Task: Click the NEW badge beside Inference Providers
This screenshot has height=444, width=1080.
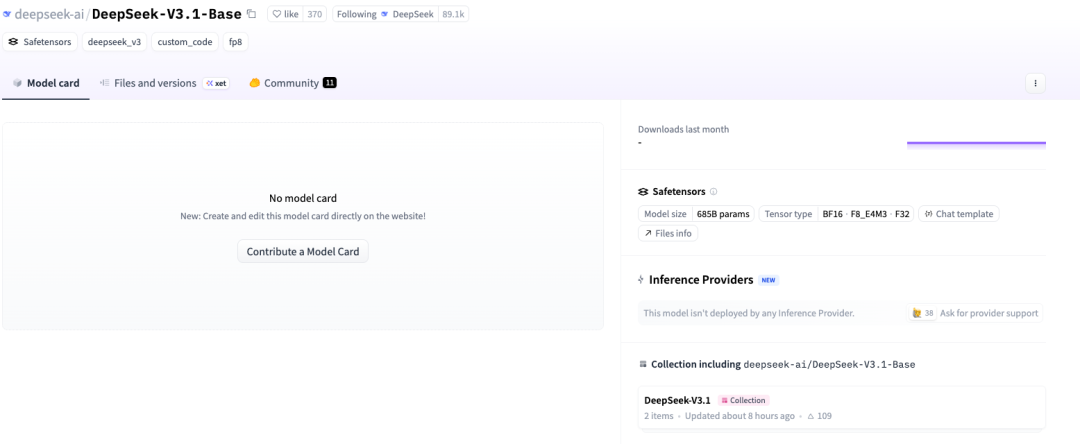Action: (x=768, y=280)
